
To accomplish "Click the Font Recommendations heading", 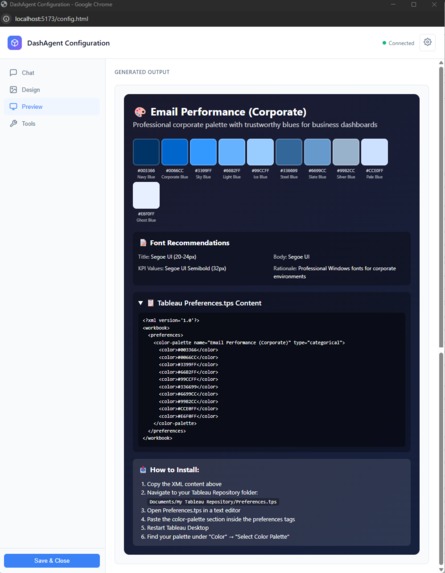I will [x=190, y=243].
